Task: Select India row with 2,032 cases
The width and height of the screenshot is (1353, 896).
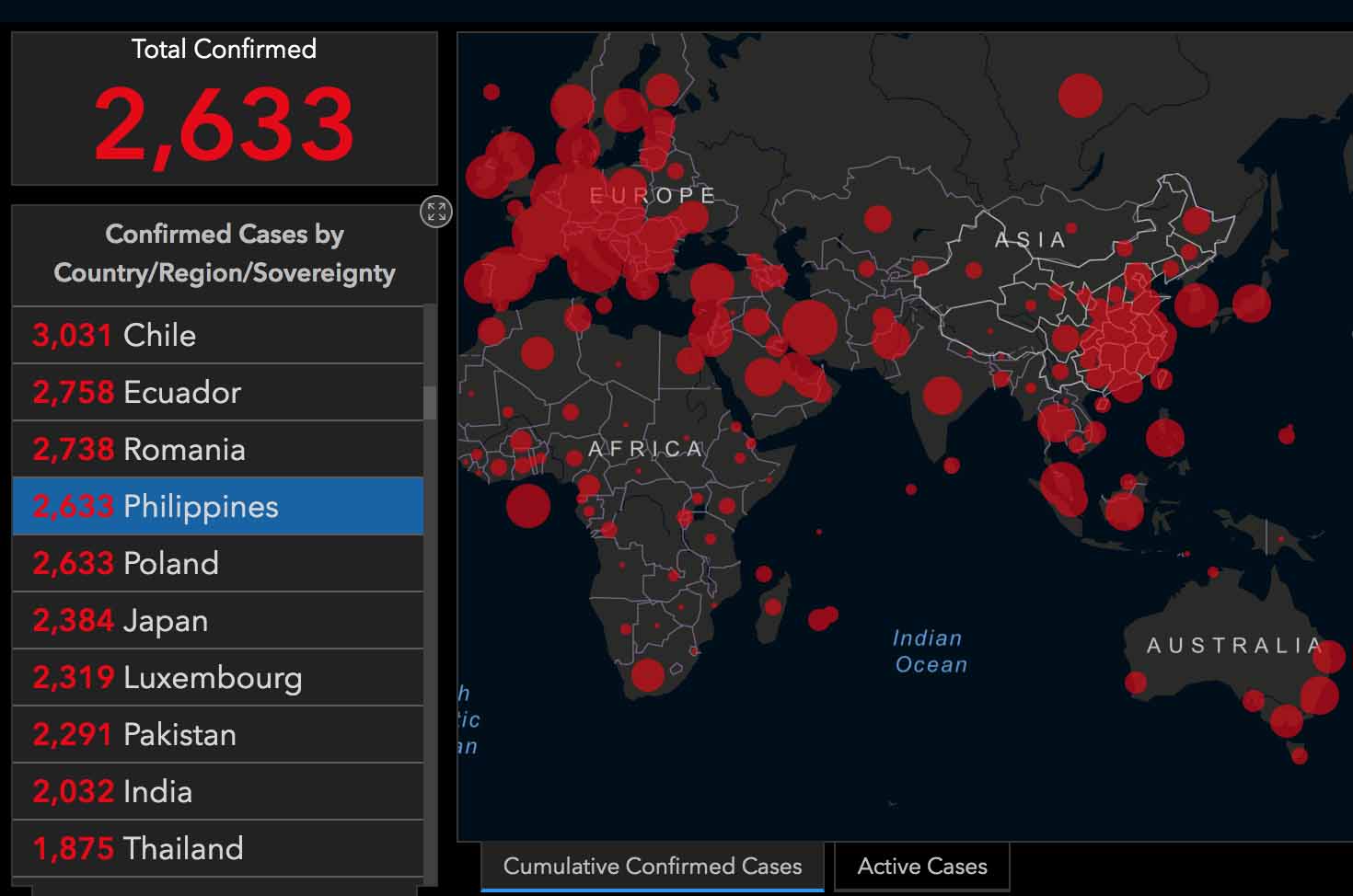Action: tap(218, 791)
